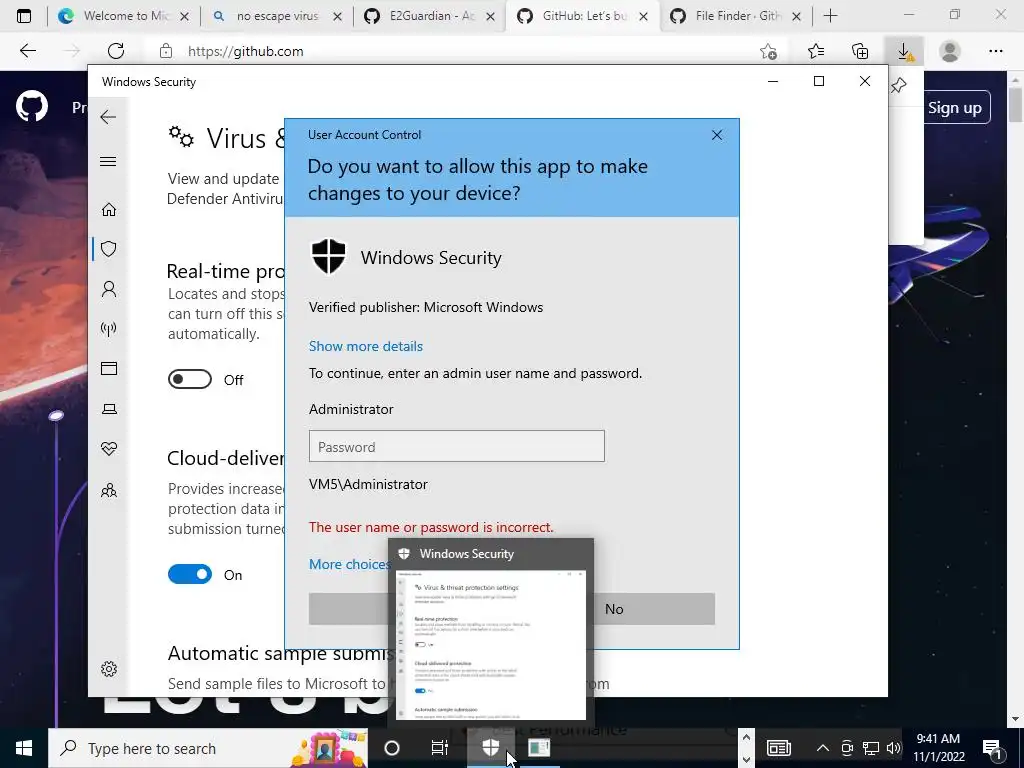Open Device performance & health heart icon

point(109,449)
